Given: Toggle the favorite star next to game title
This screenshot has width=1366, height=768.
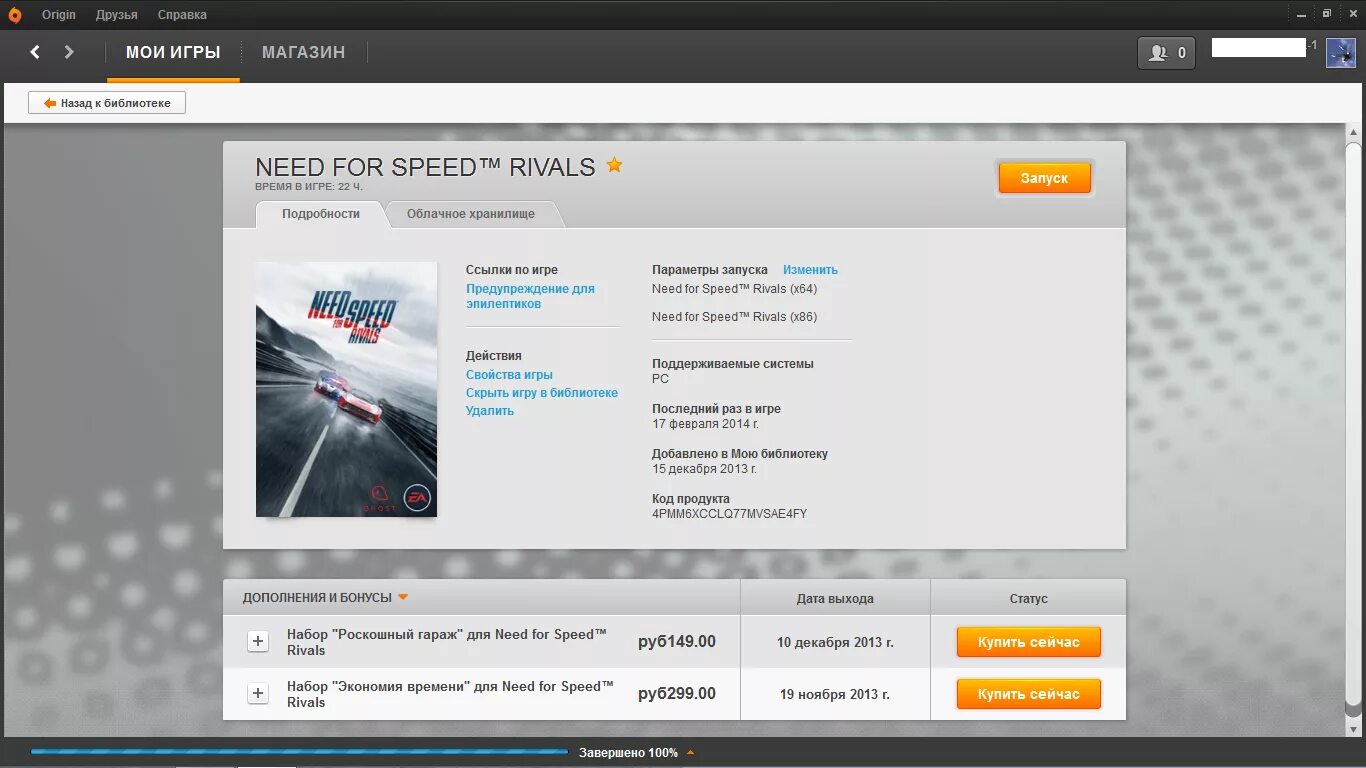Looking at the screenshot, I should 614,165.
